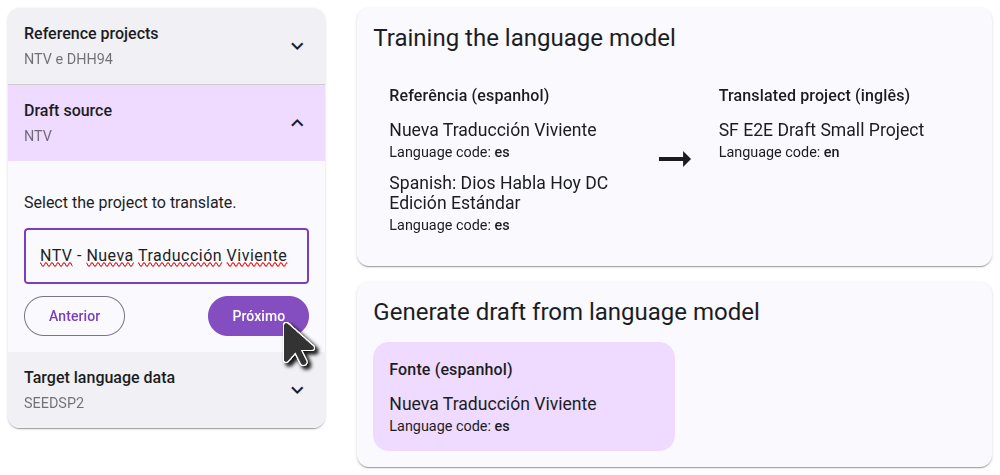Screen dimensions: 1000x475
Task: Click the chevron beside Reference projects
Action: tap(297, 46)
